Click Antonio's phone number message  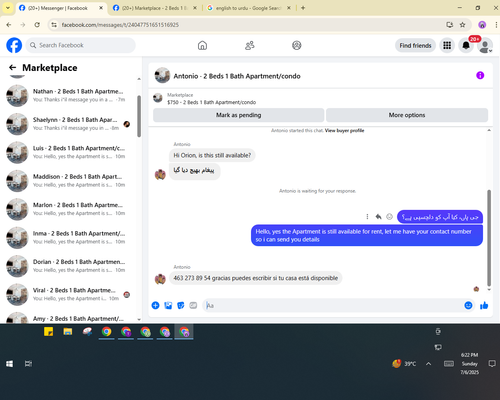256,278
